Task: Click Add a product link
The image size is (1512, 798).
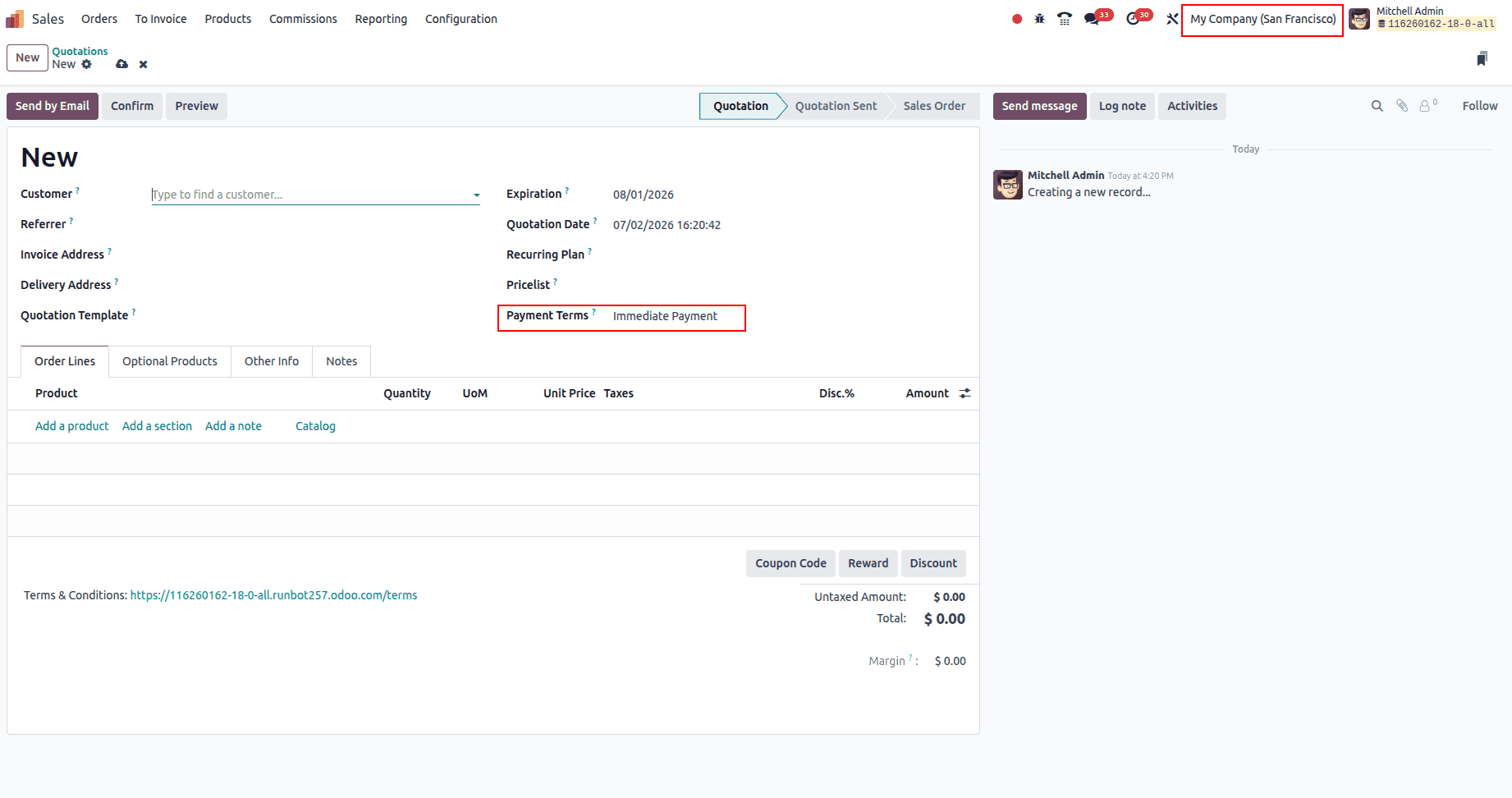Action: click(72, 426)
